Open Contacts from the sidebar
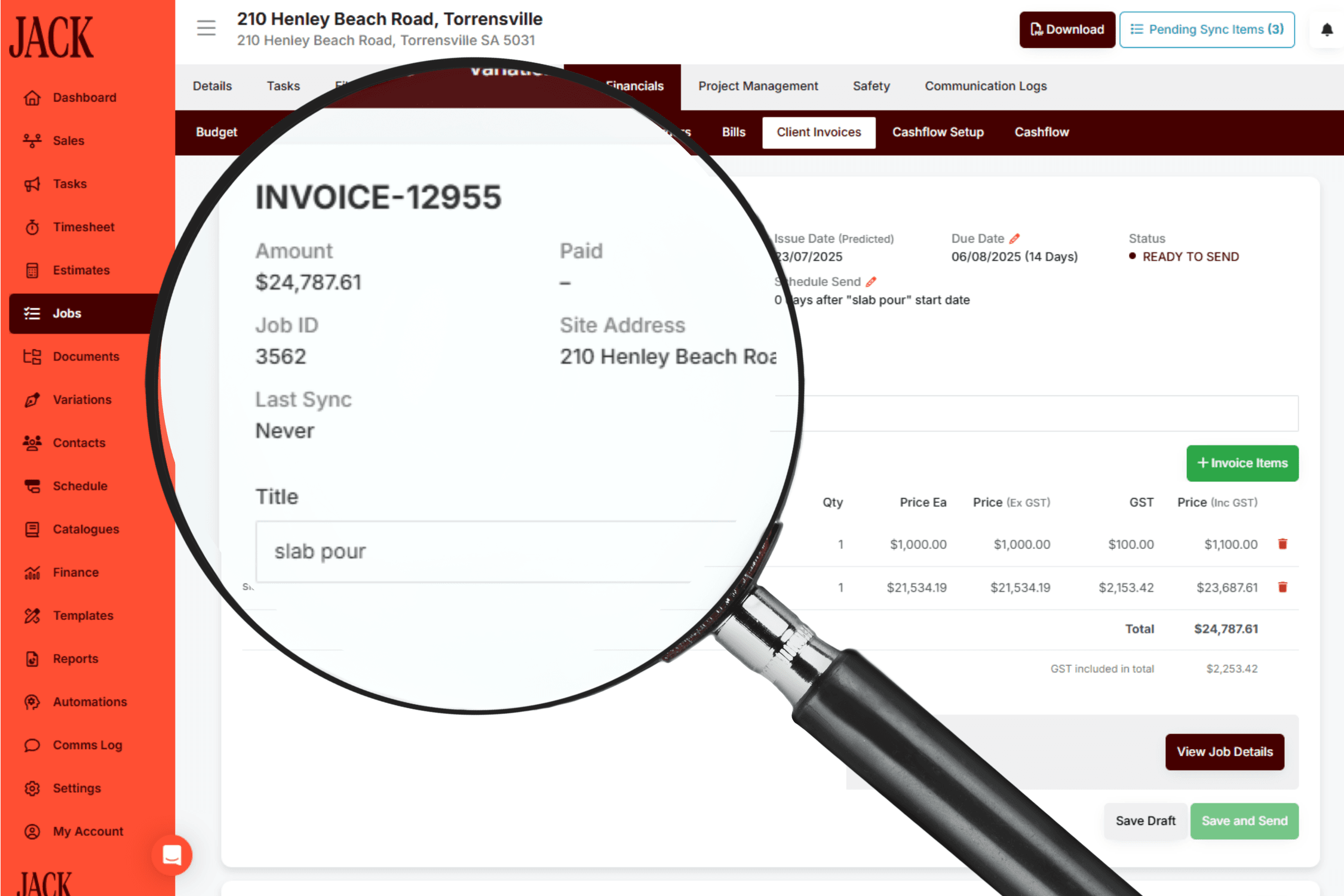Image resolution: width=1344 pixels, height=896 pixels. (78, 443)
